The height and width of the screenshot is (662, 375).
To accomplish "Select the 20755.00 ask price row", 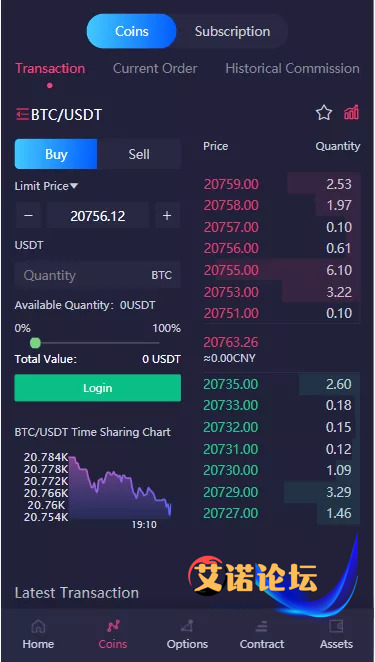I will pos(281,270).
